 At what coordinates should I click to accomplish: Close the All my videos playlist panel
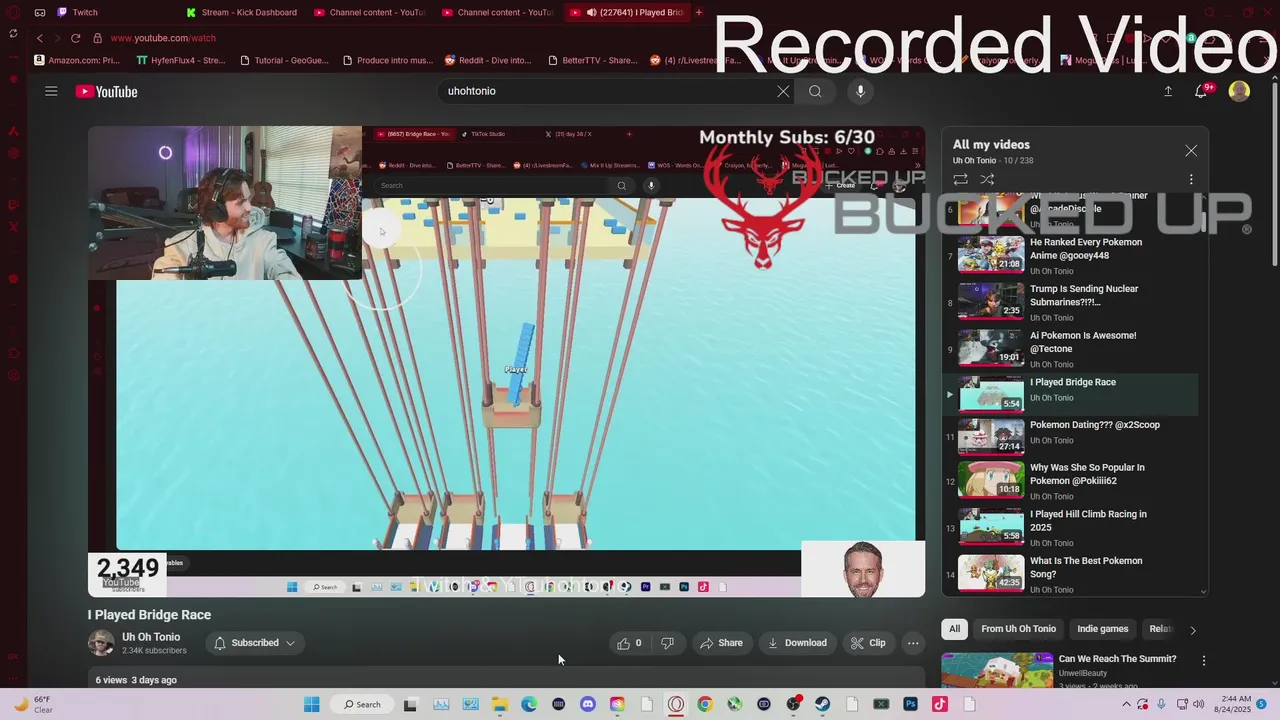(1191, 151)
